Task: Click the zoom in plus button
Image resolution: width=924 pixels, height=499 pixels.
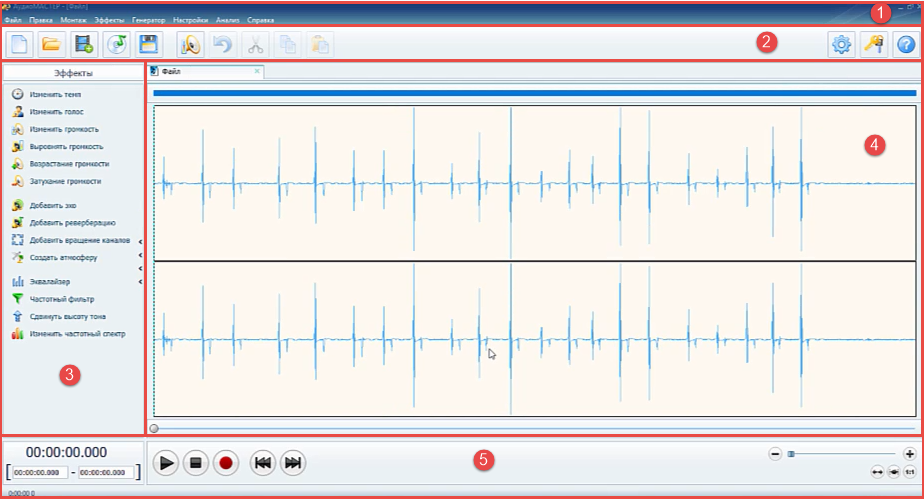Action: [909, 454]
